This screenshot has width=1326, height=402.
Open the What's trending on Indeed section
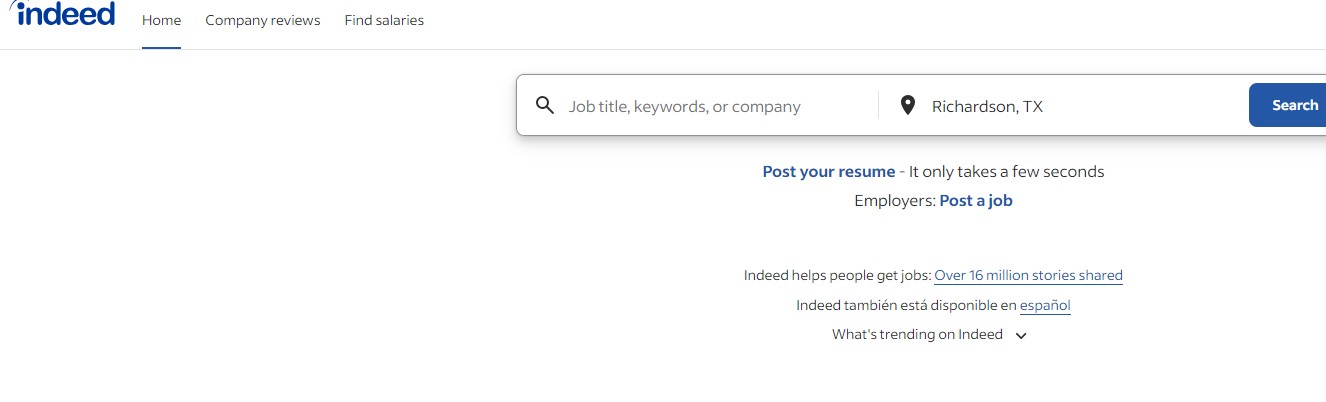[x=917, y=335]
